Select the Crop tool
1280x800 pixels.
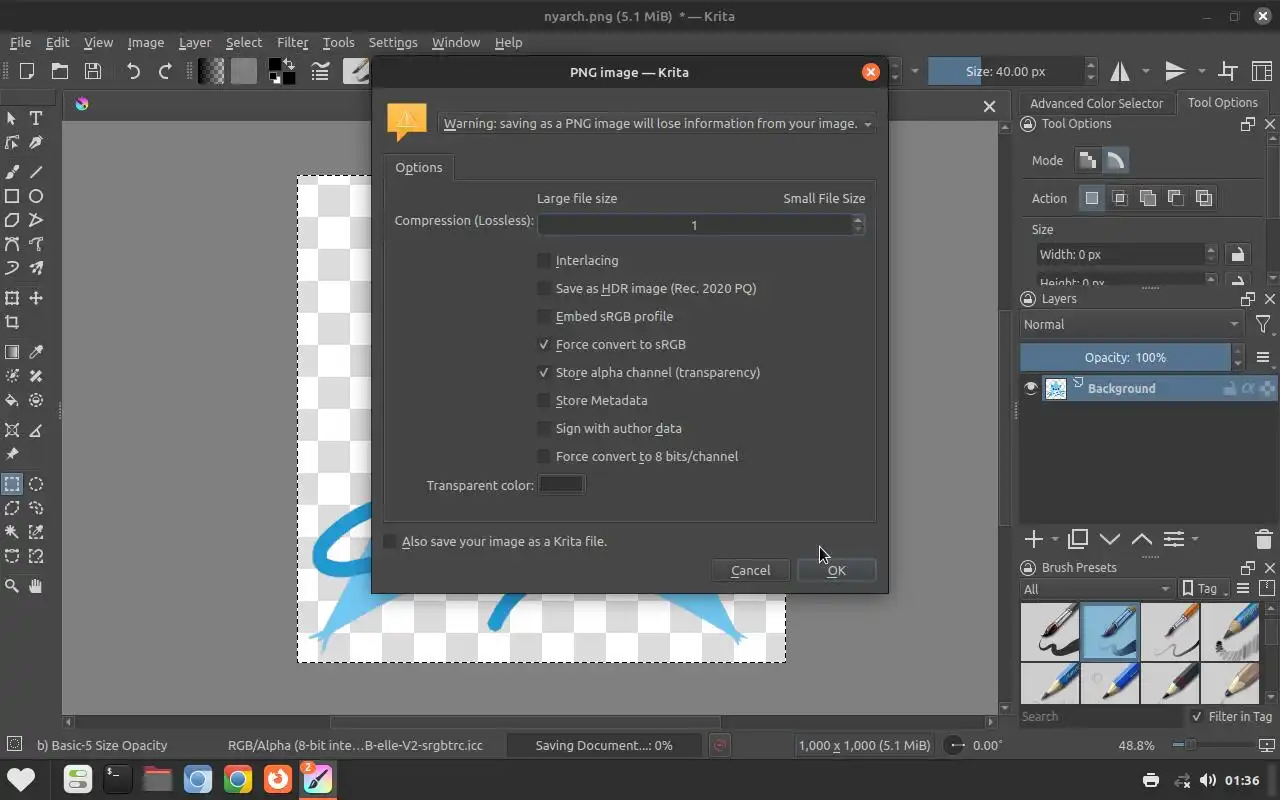point(12,322)
